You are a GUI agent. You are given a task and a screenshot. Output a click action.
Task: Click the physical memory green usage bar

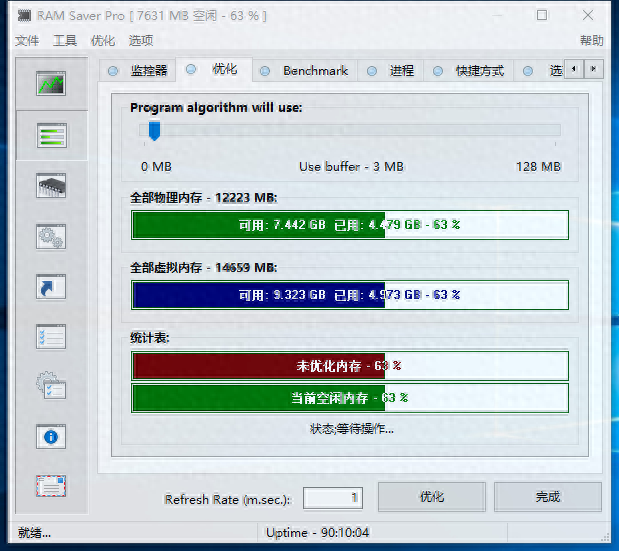[x=350, y=225]
